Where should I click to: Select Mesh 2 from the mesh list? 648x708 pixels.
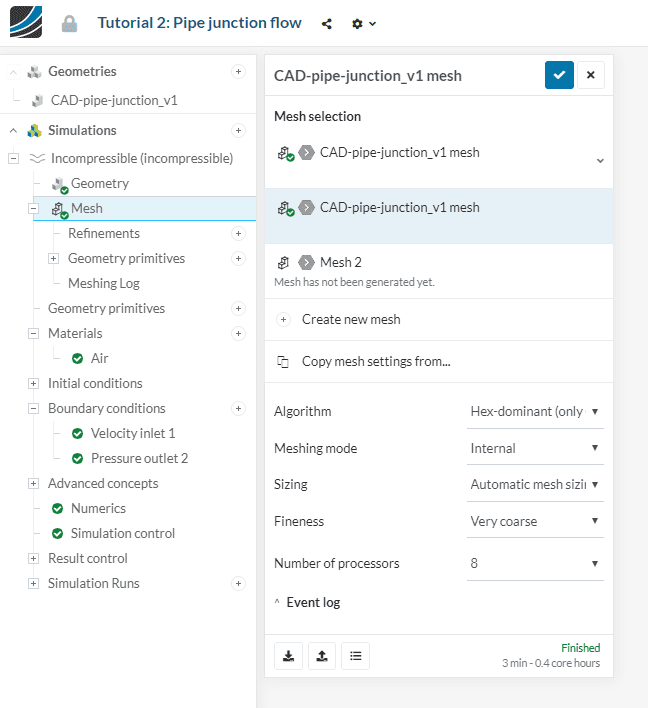(340, 262)
